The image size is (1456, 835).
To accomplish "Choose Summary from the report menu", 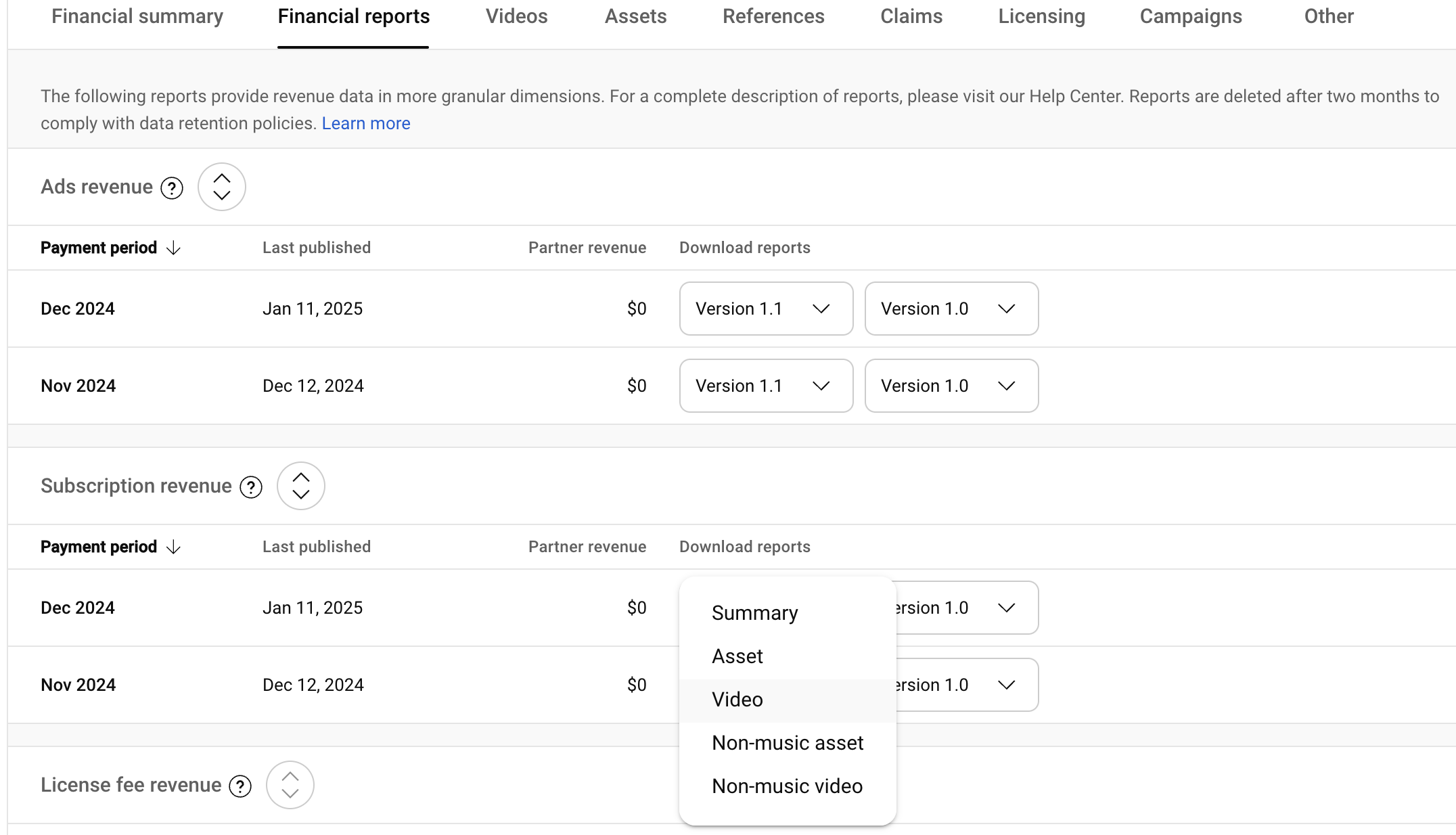I will [x=754, y=613].
